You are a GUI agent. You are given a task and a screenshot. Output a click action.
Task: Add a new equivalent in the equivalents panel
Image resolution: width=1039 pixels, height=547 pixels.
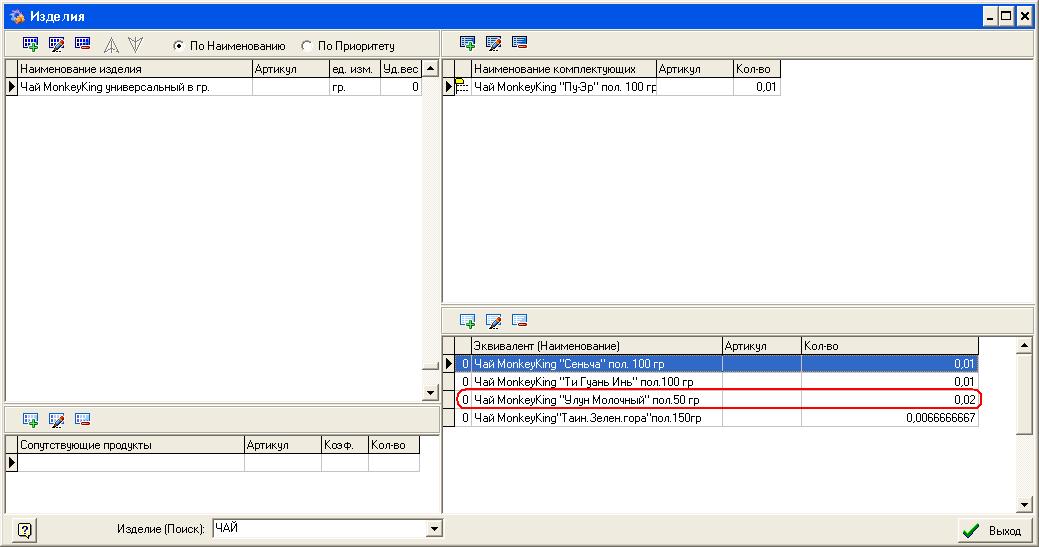coord(467,321)
